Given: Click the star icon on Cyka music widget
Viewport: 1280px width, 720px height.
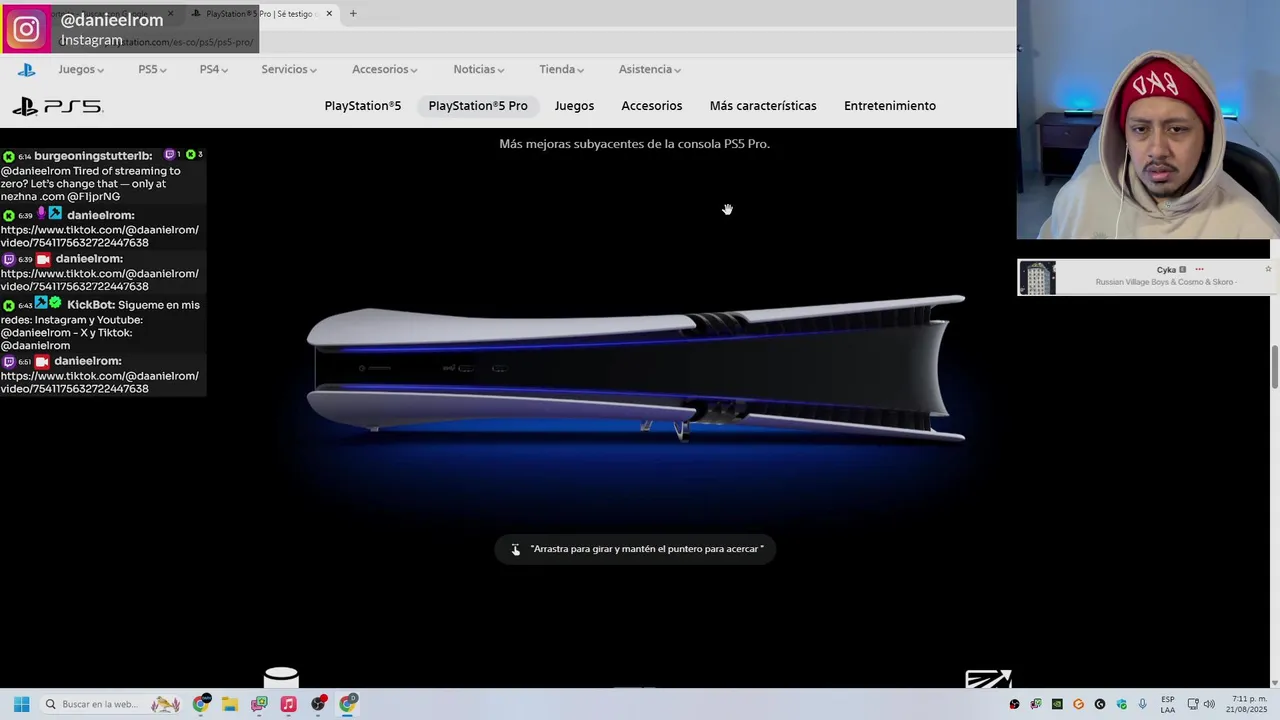Looking at the screenshot, I should click(1268, 269).
